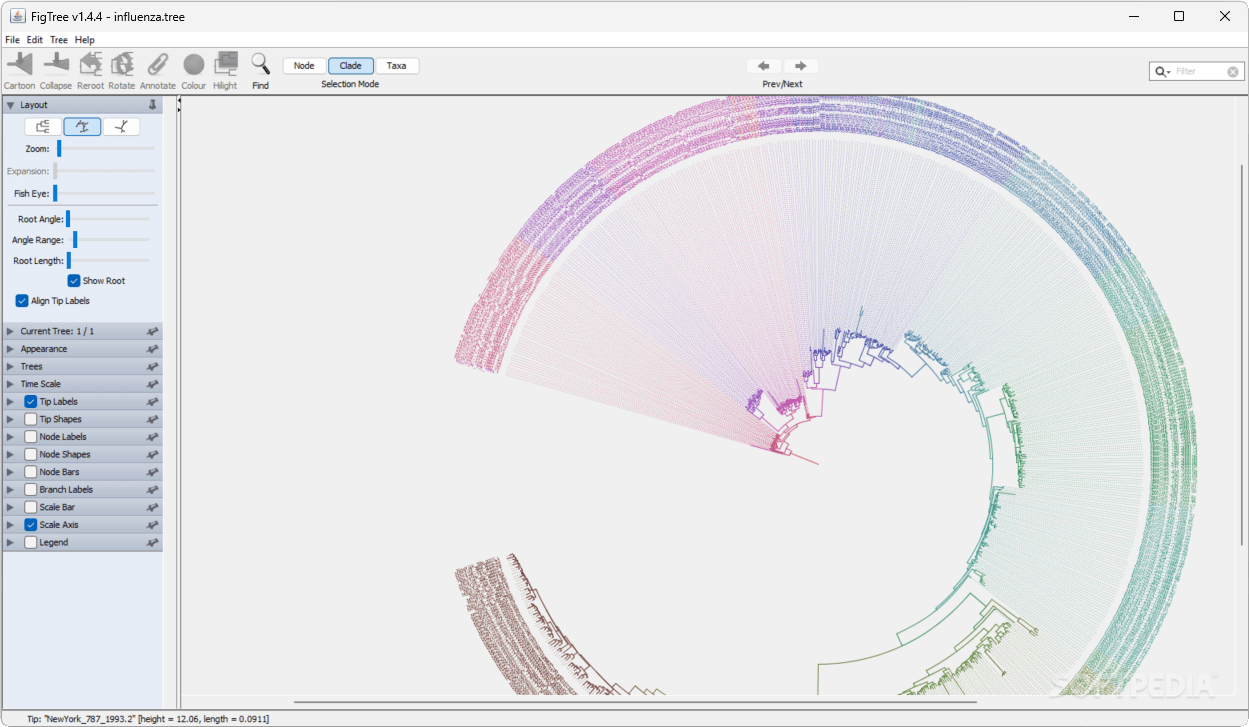1249x727 pixels.
Task: Click pin icon on Trees row
Action: point(153,366)
